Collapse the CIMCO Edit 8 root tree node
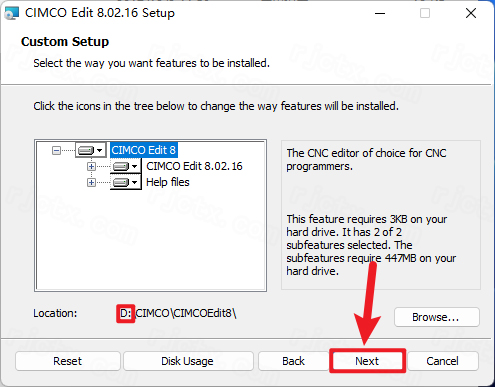 click(56, 150)
